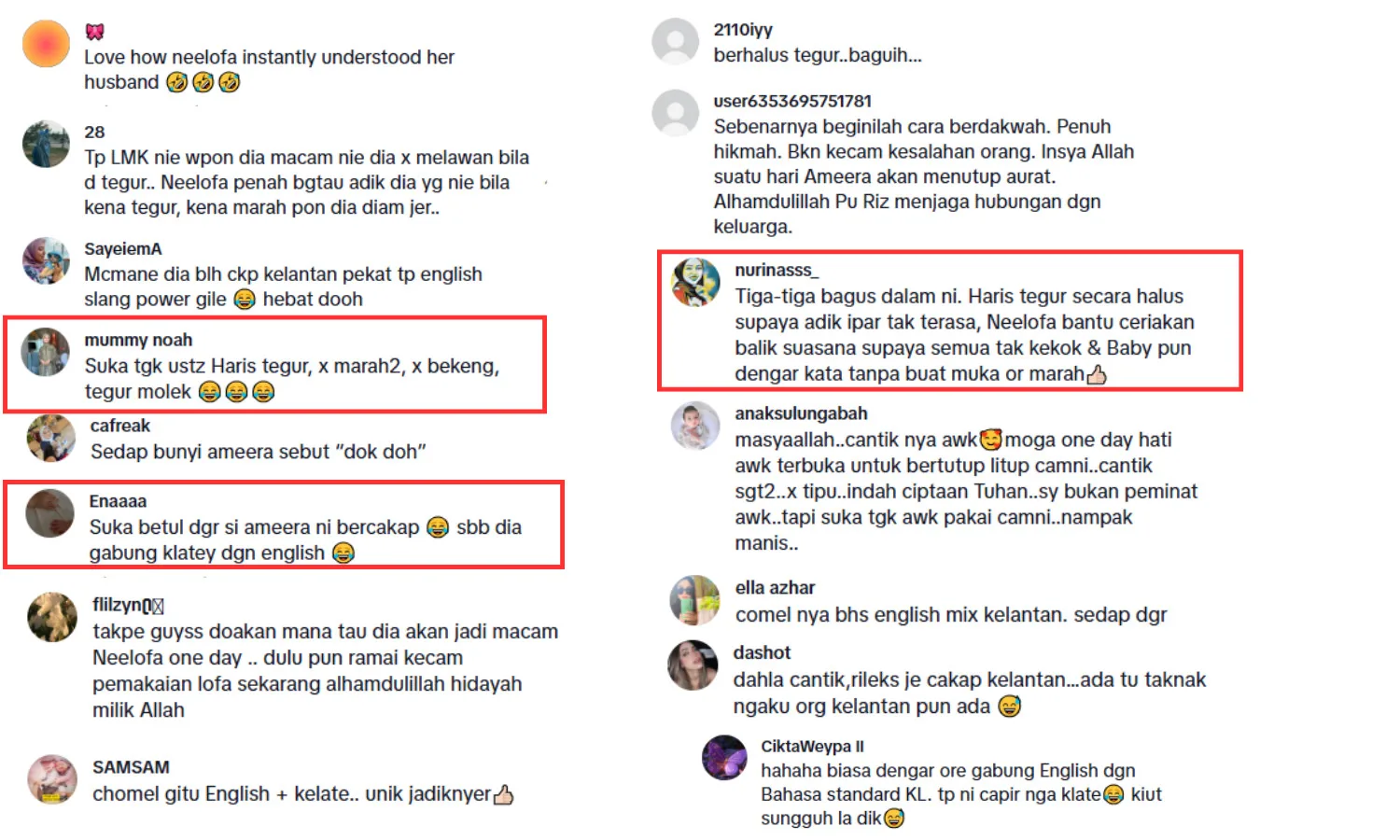Open the avatar of user 28
1400x840 pixels.
46,144
